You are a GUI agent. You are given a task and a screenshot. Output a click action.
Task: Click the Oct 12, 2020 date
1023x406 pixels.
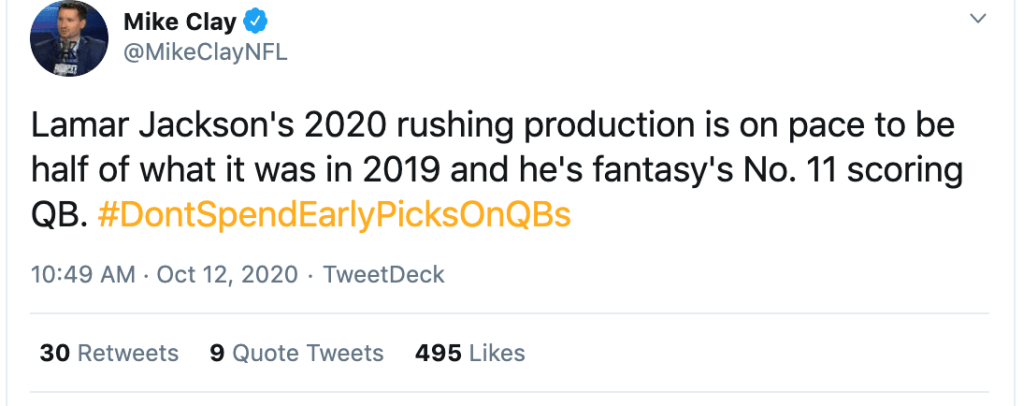click(227, 274)
